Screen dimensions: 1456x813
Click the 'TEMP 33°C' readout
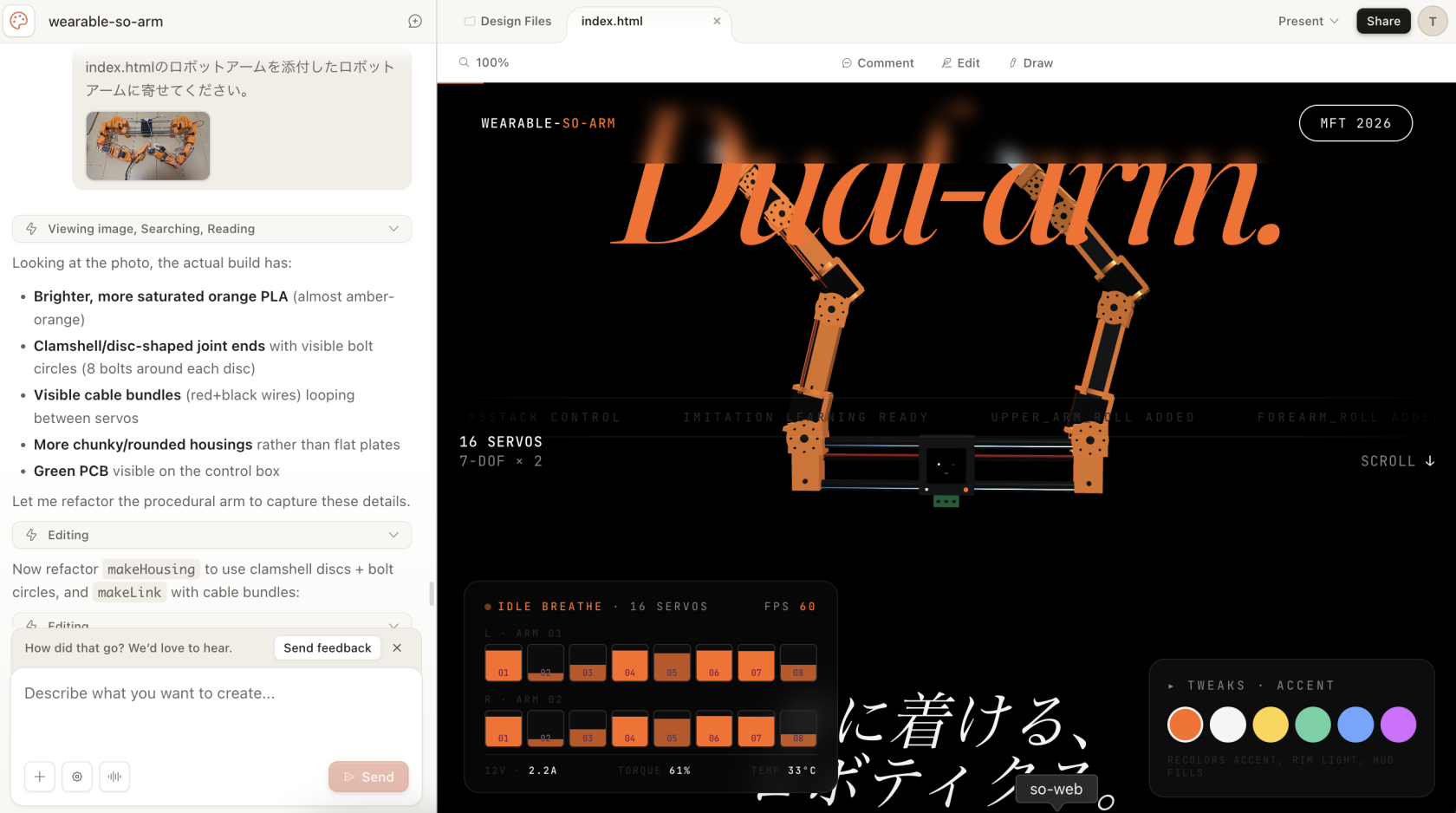coord(783,771)
